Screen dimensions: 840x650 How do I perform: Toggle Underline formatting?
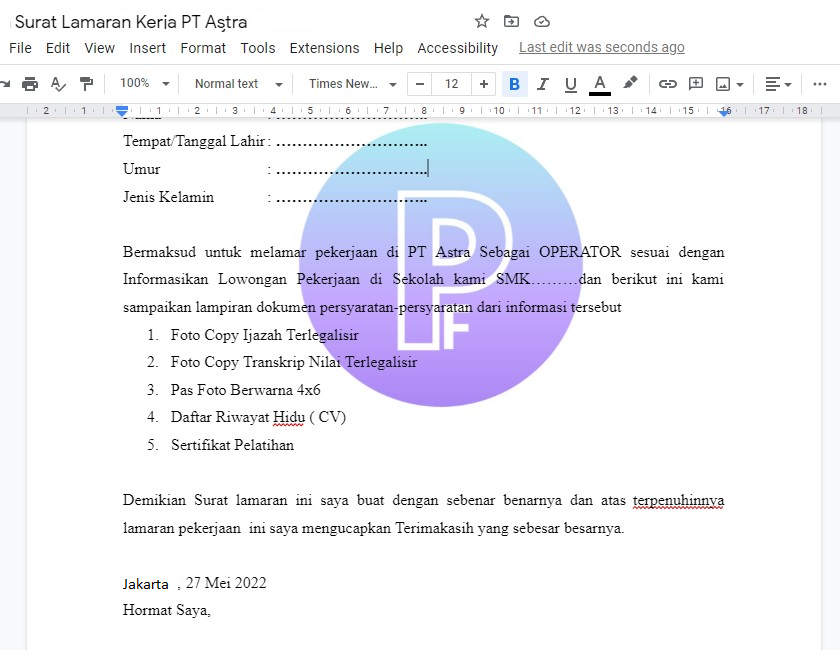click(x=571, y=84)
